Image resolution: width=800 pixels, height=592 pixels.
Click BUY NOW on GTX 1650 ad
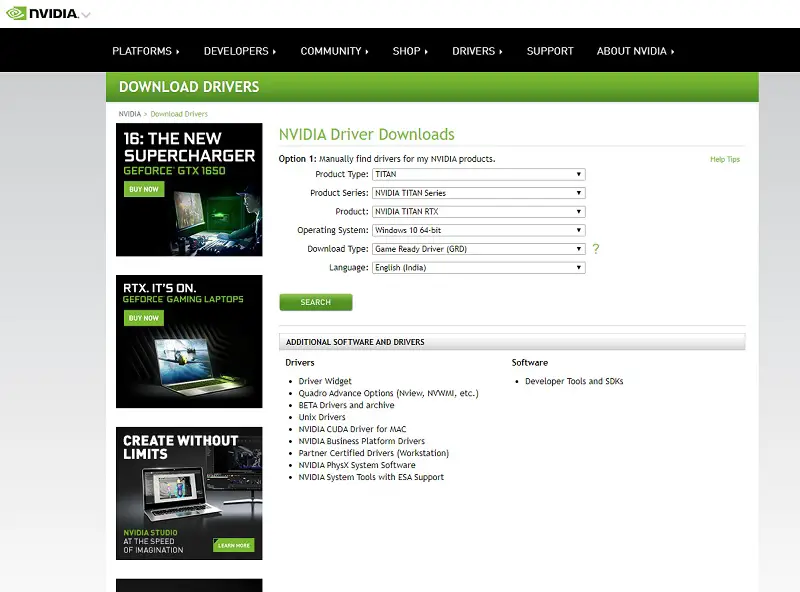point(144,189)
